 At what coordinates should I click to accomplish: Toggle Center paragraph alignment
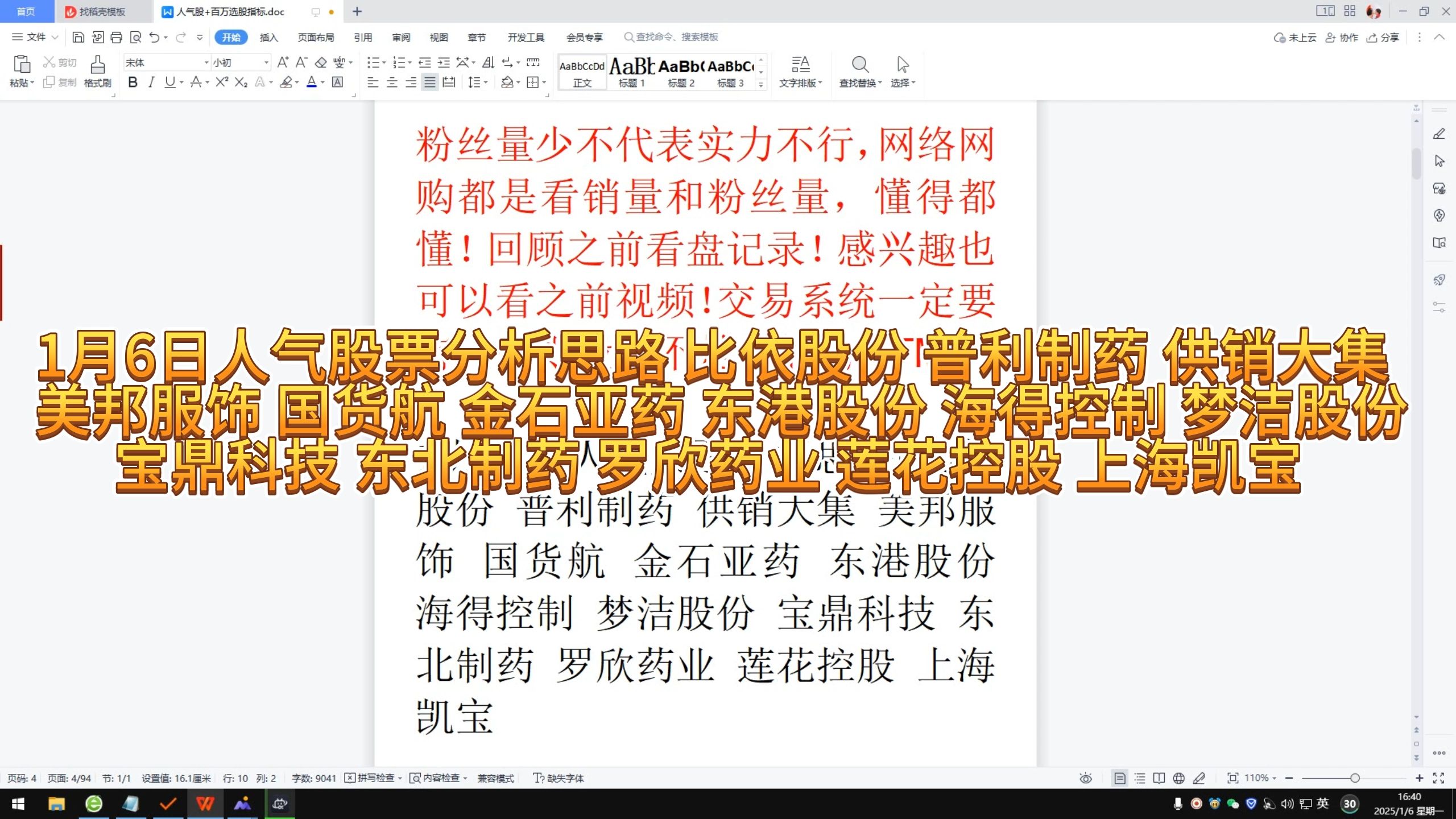(x=392, y=82)
